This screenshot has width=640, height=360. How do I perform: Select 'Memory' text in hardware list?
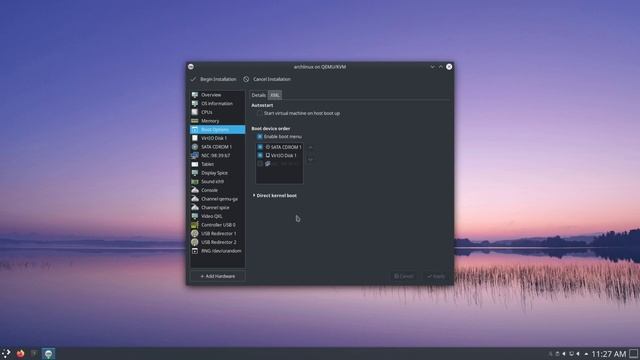pos(210,121)
